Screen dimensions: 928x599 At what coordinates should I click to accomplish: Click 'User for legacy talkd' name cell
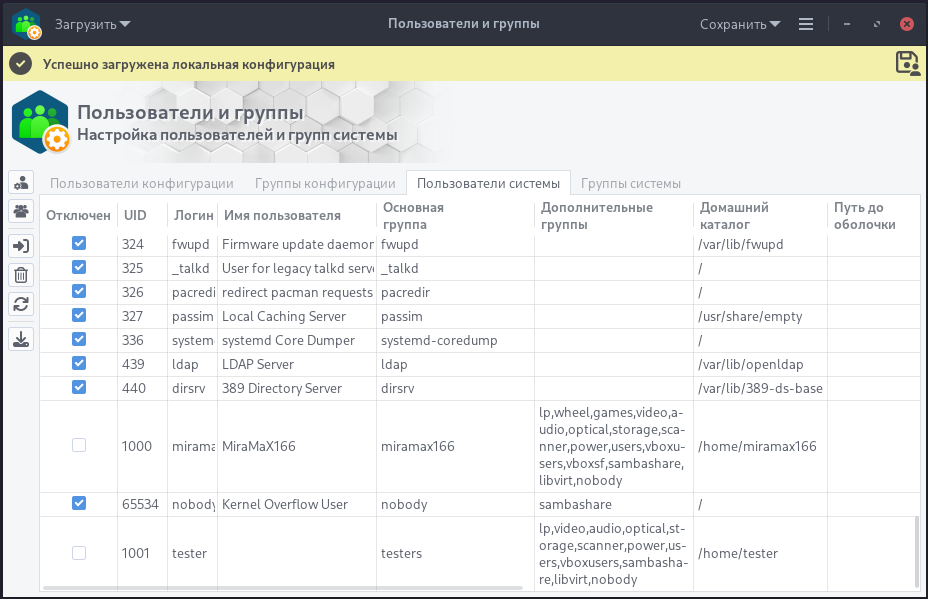coord(297,268)
